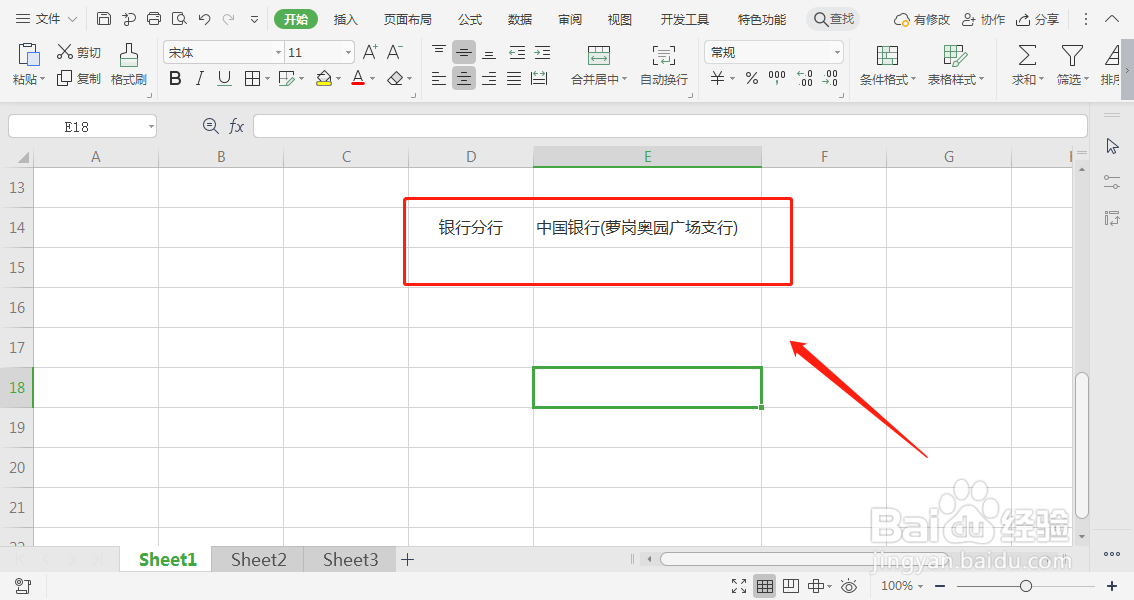
Task: Toggle vertical middle alignment
Action: click(464, 52)
